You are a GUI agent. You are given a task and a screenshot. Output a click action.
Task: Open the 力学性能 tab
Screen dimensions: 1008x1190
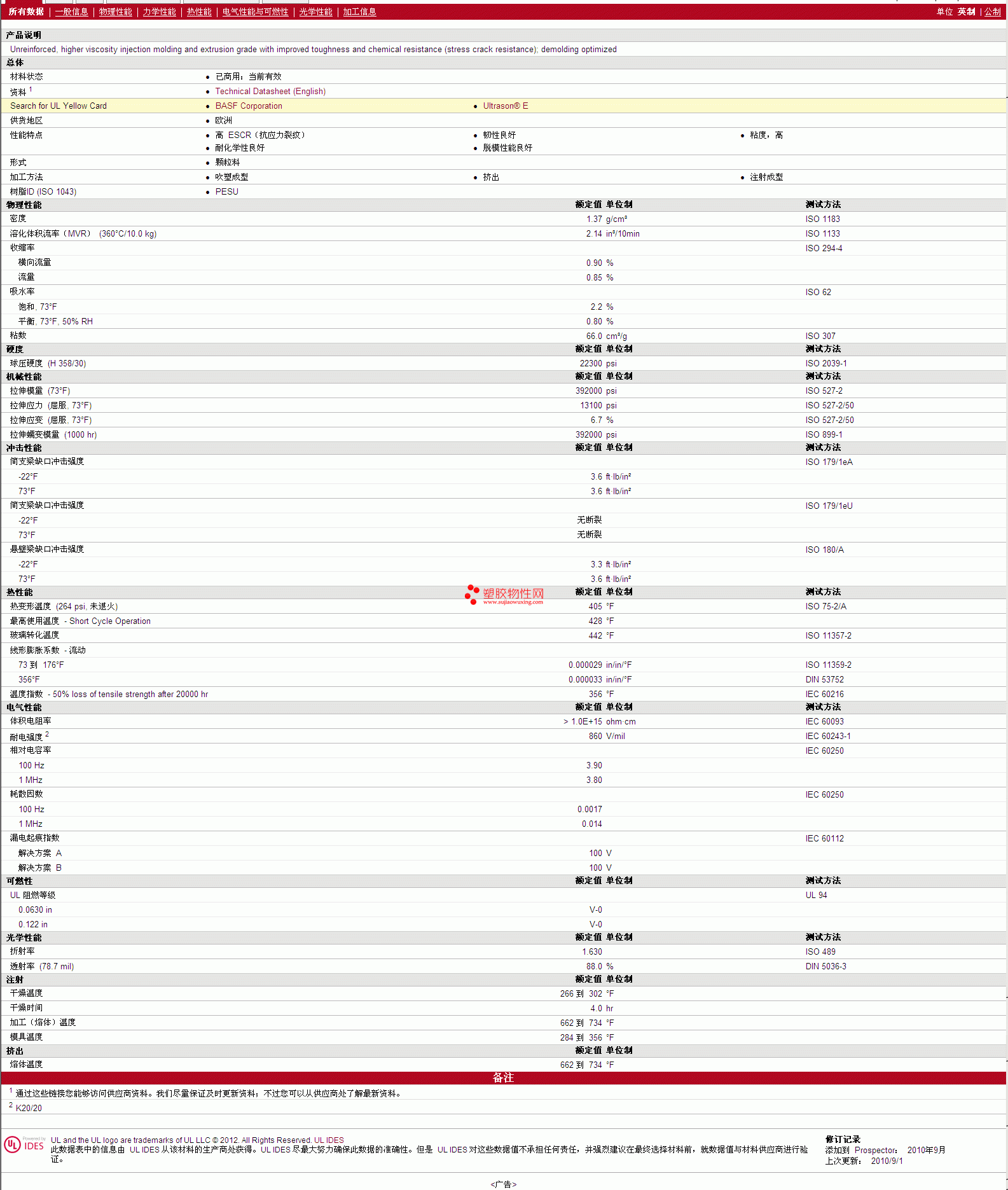click(x=159, y=11)
